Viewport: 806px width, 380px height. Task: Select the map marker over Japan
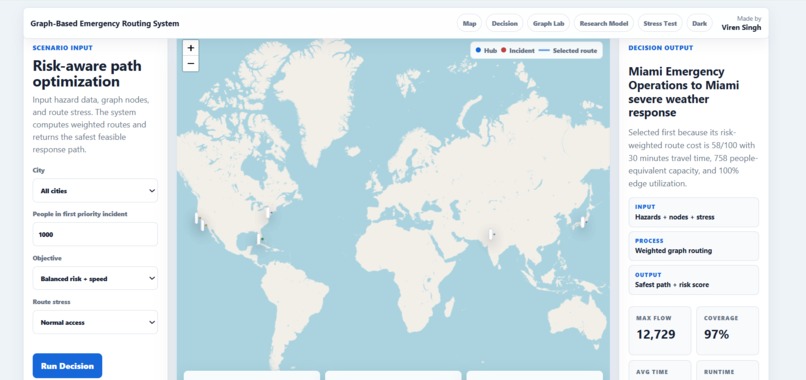(x=582, y=222)
